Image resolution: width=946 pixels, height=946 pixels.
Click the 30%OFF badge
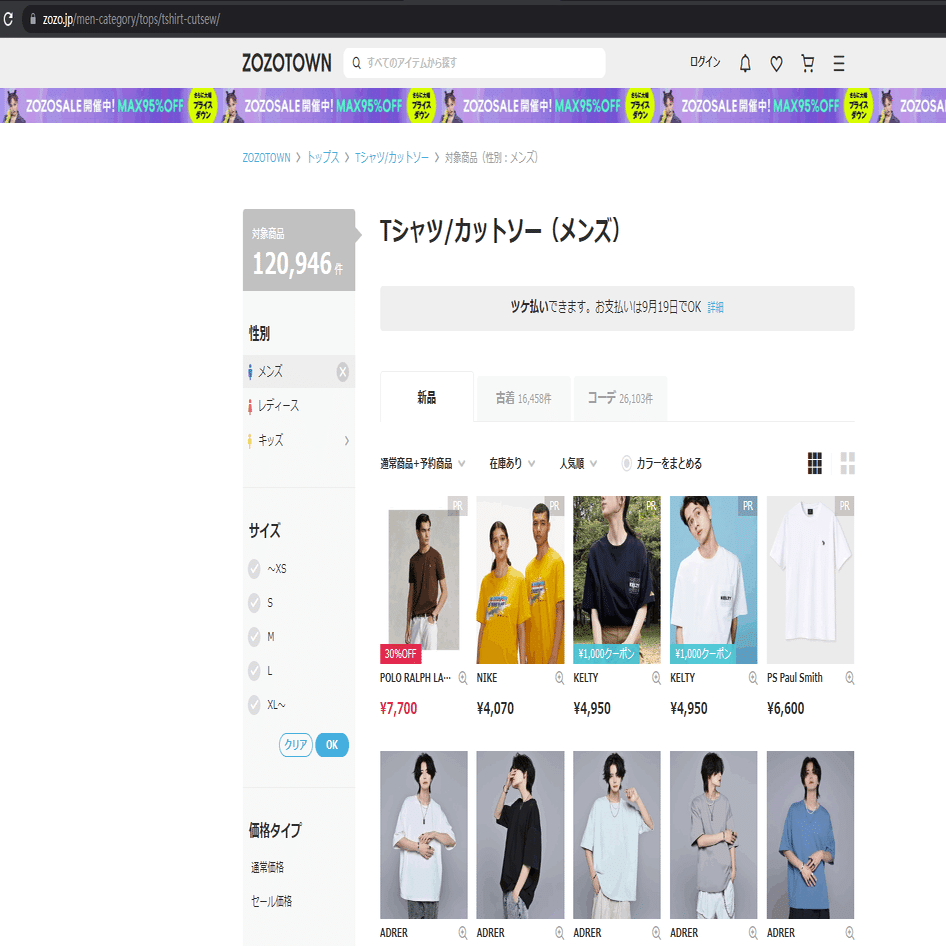click(400, 654)
